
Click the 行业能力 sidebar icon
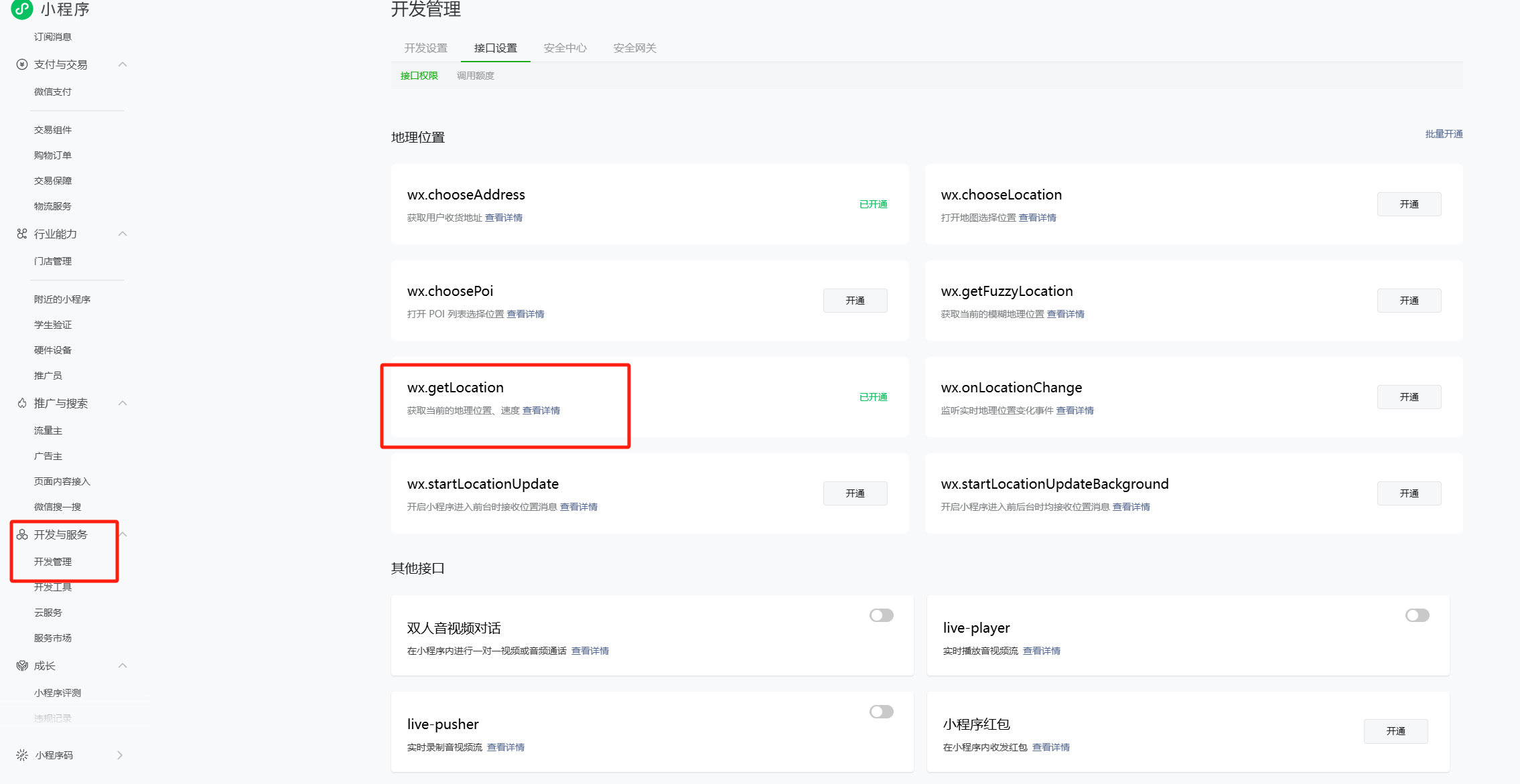[x=22, y=234]
